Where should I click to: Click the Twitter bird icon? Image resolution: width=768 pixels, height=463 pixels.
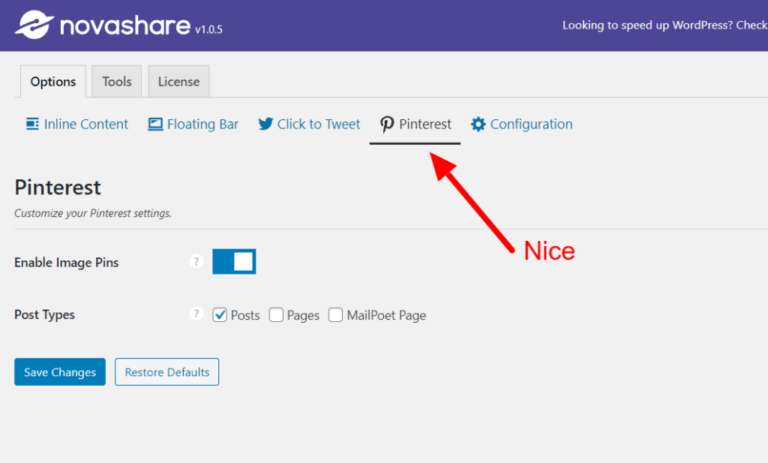(x=265, y=124)
